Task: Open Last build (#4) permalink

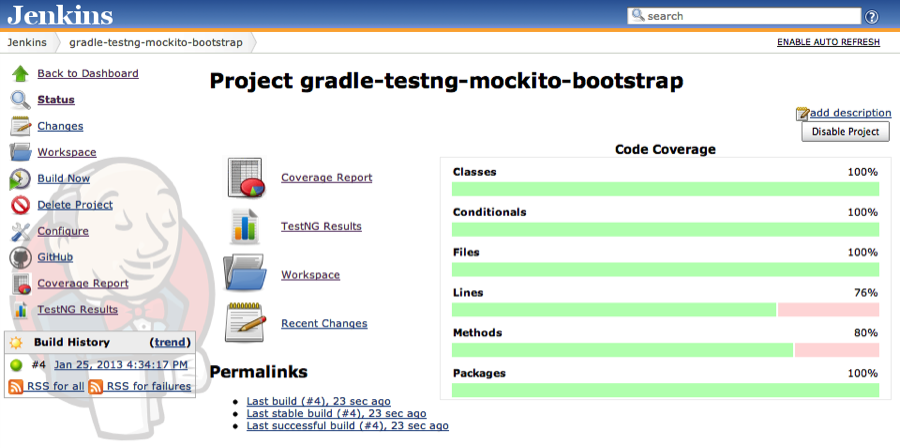Action: pos(319,401)
